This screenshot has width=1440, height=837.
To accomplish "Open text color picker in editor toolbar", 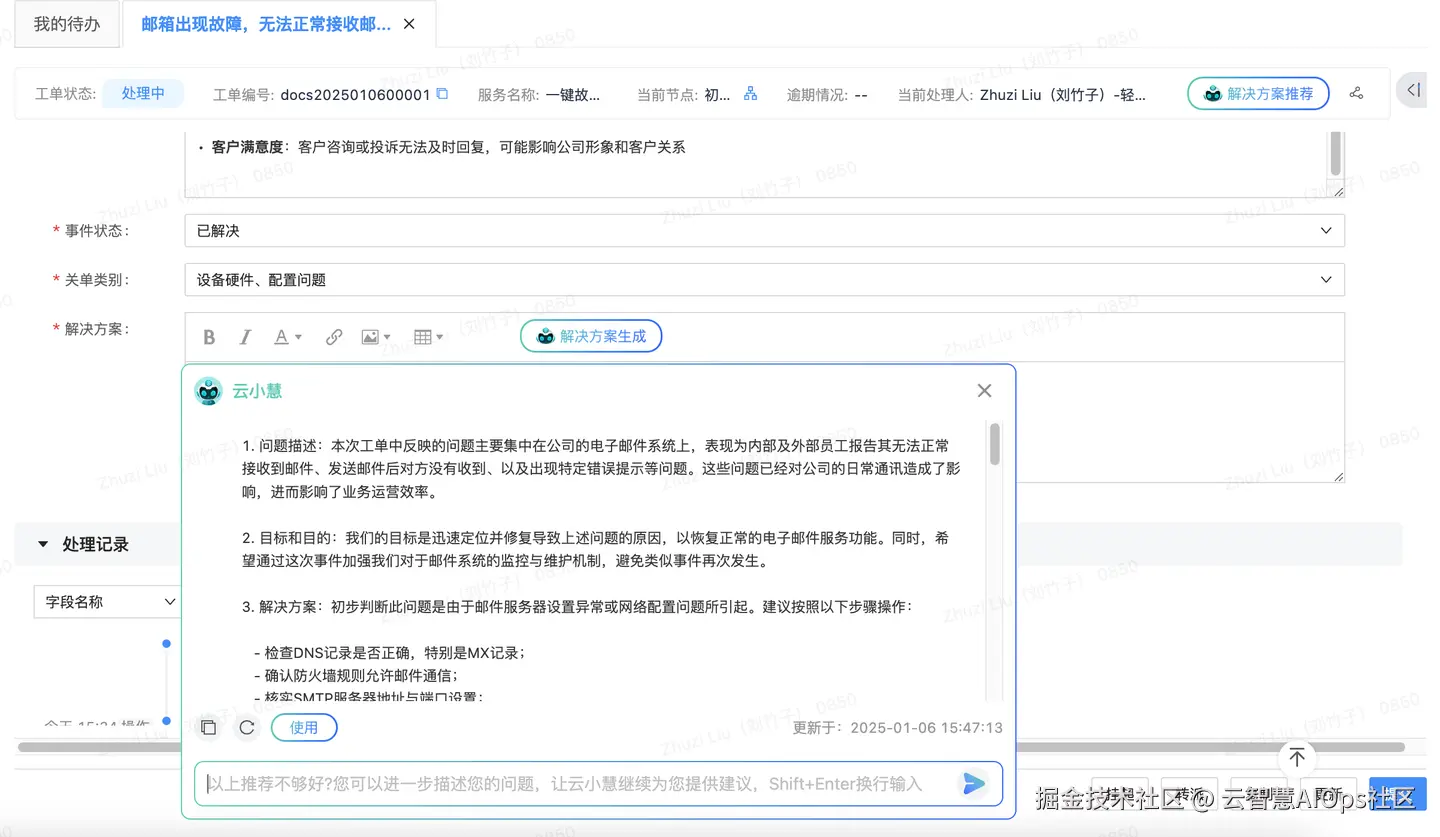I will [287, 337].
